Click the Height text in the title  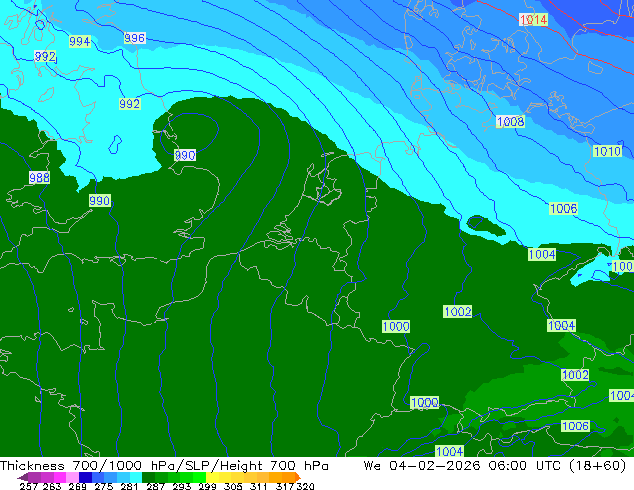click(241, 466)
